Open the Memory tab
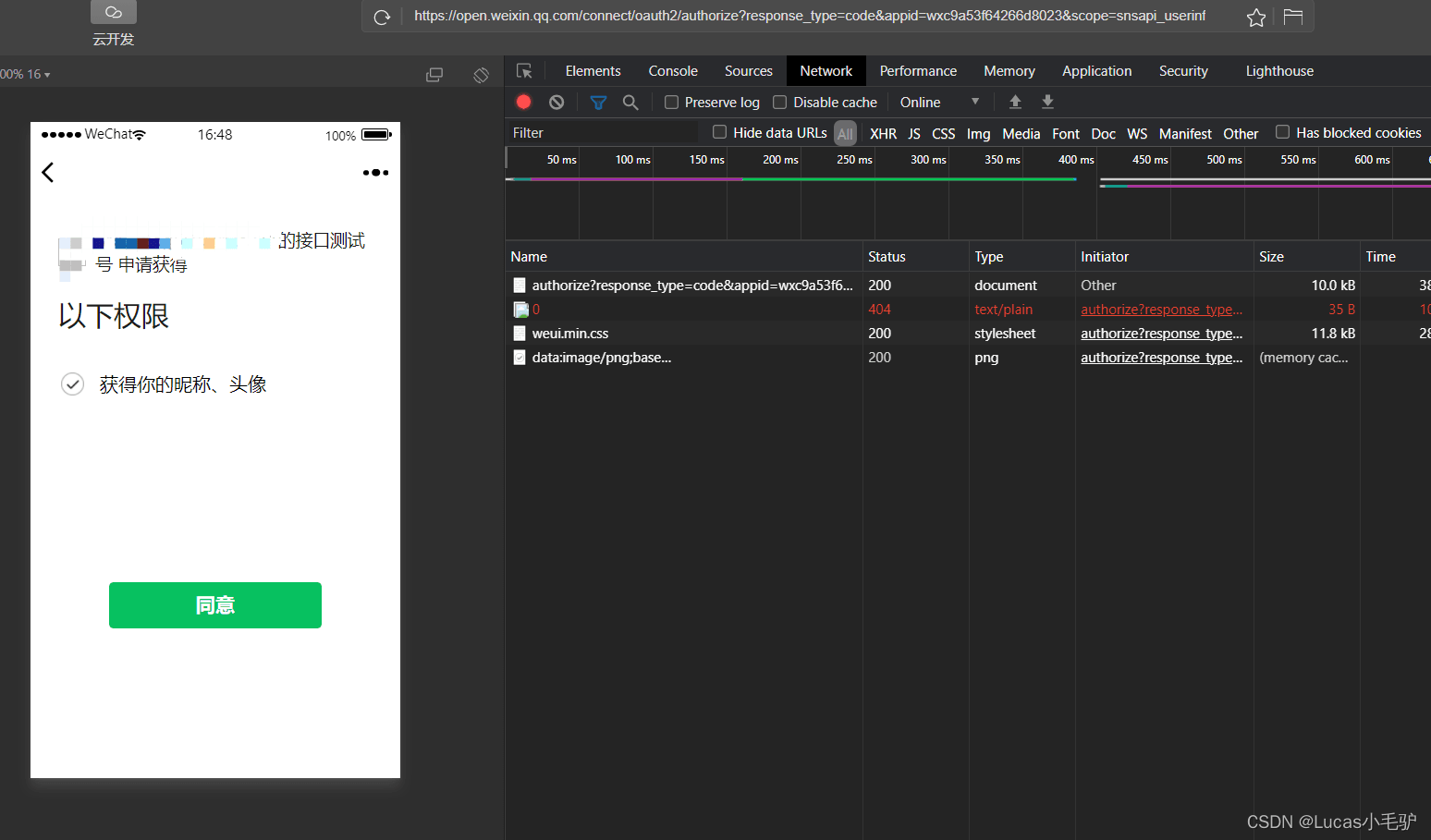The image size is (1431, 840). coord(1009,71)
